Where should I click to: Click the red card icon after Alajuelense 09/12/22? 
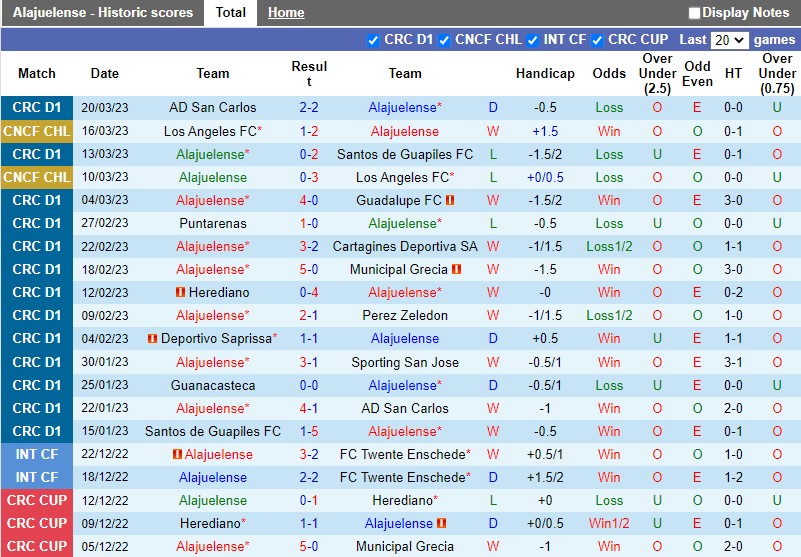coord(441,523)
